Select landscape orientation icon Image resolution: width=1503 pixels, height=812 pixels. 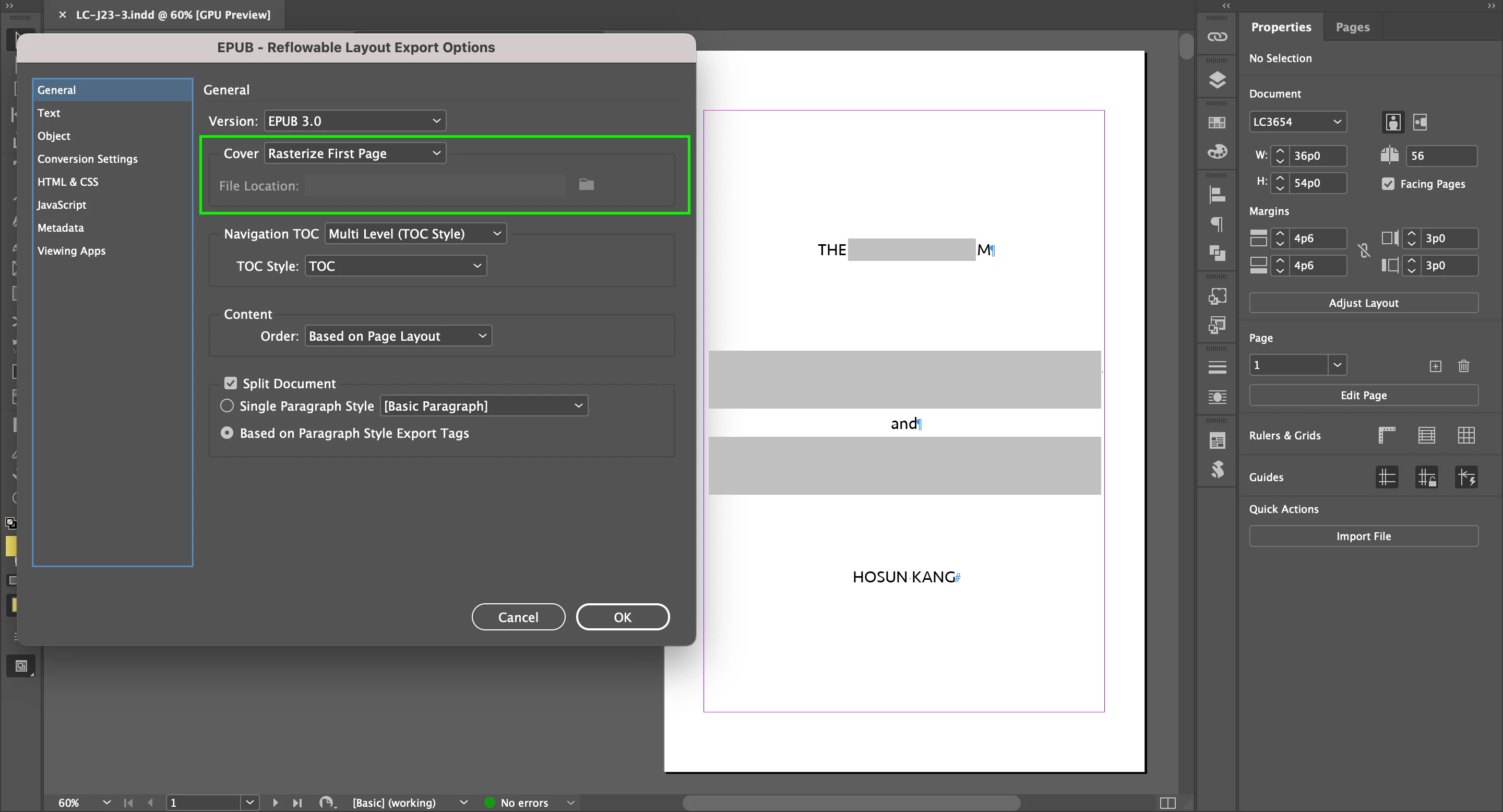(1419, 122)
